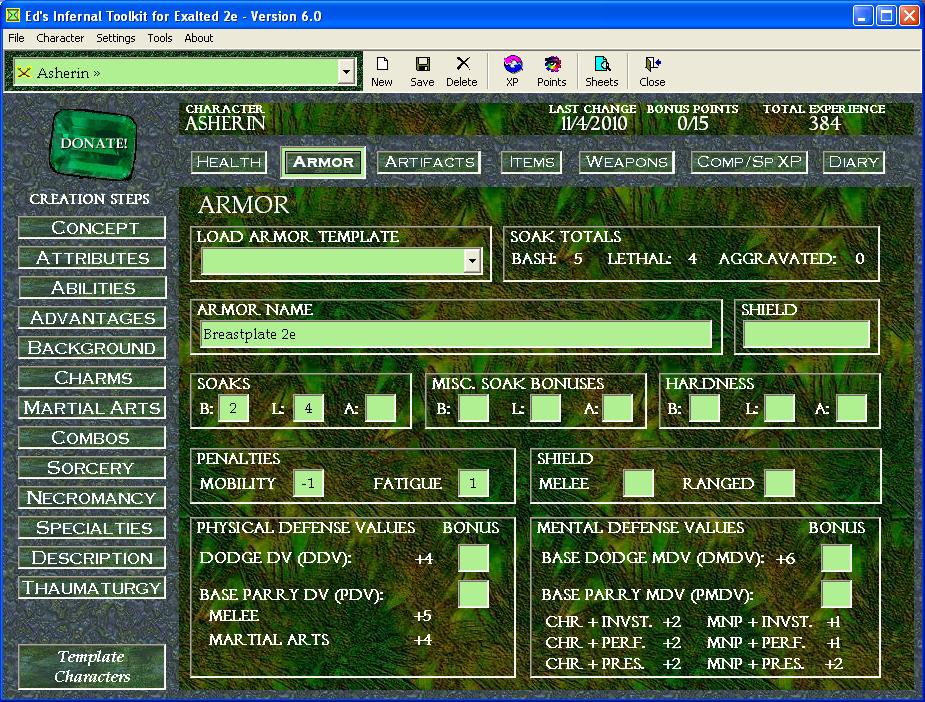Image resolution: width=925 pixels, height=702 pixels.
Task: Open the Background step
Action: click(x=92, y=348)
